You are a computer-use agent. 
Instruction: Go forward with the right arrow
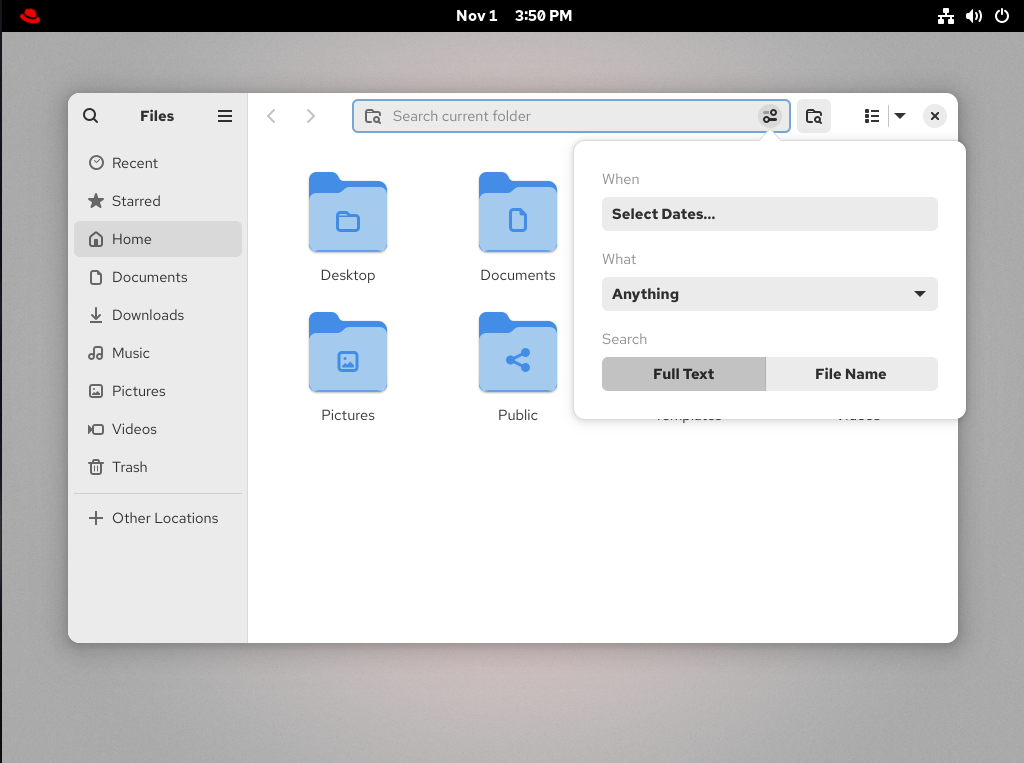pyautogui.click(x=310, y=116)
